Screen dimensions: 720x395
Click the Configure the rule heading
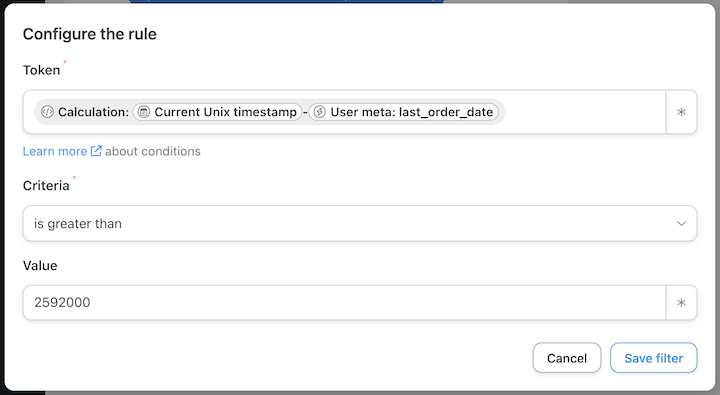point(90,34)
